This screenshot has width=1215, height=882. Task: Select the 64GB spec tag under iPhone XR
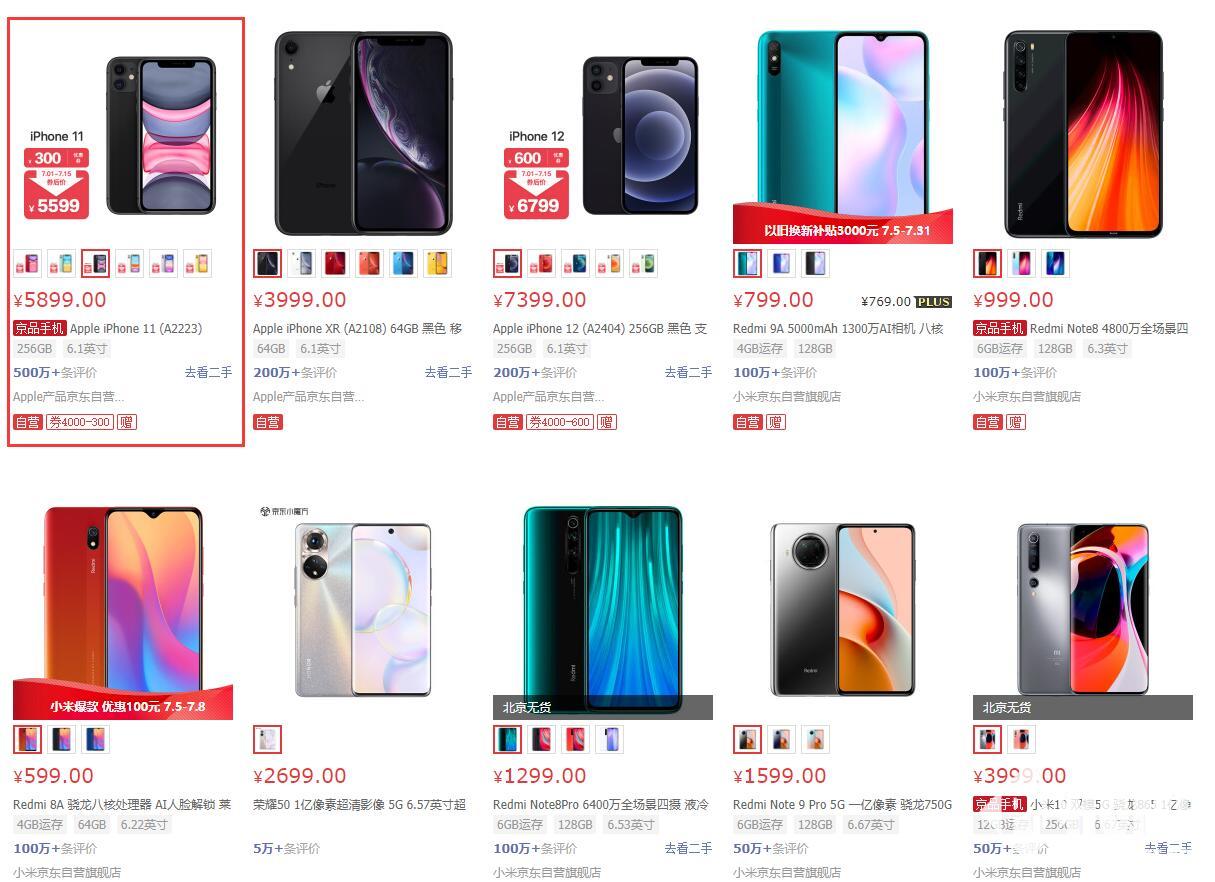[271, 349]
